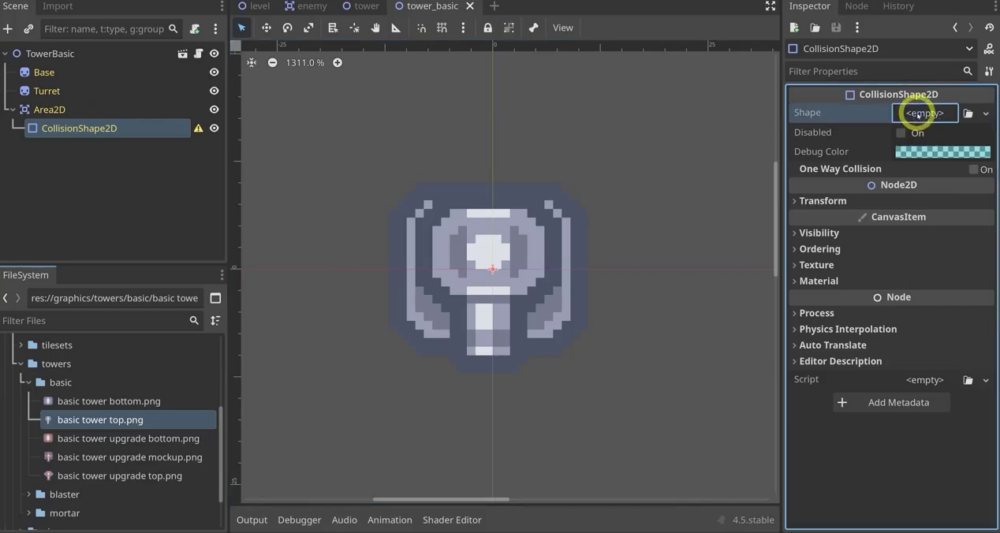Activate the Rotate Mode tool
Viewport: 1000px width, 533px height.
(287, 28)
